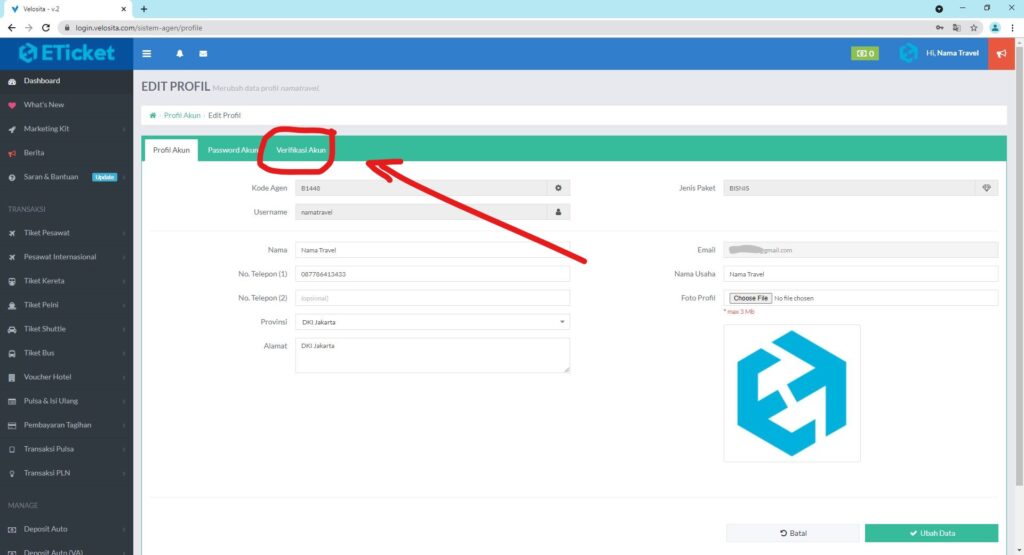The height and width of the screenshot is (555, 1024).
Task: Open the Hi, Nama Travel user menu
Action: tap(939, 53)
